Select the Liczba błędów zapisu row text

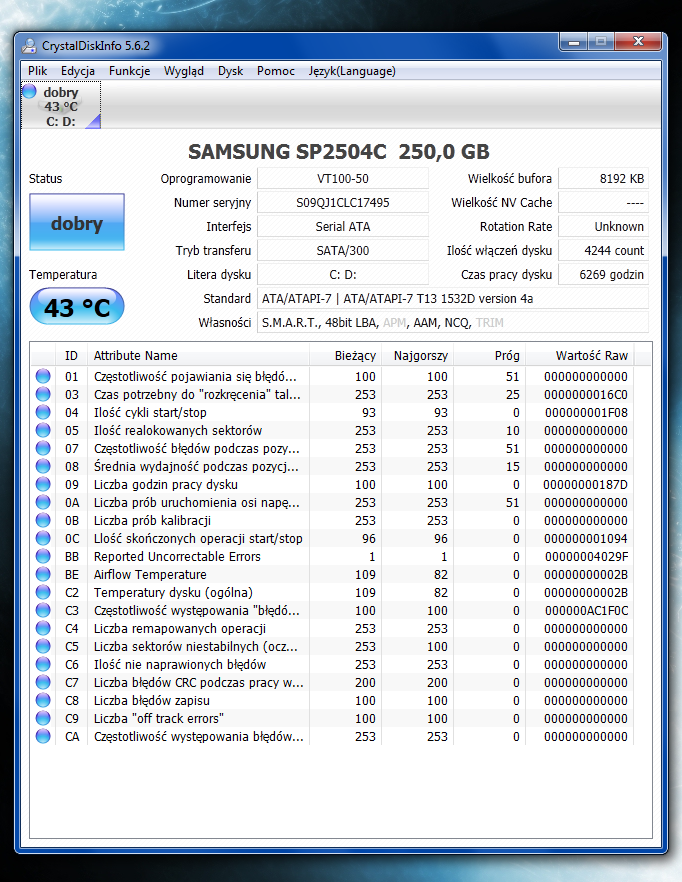(x=152, y=700)
